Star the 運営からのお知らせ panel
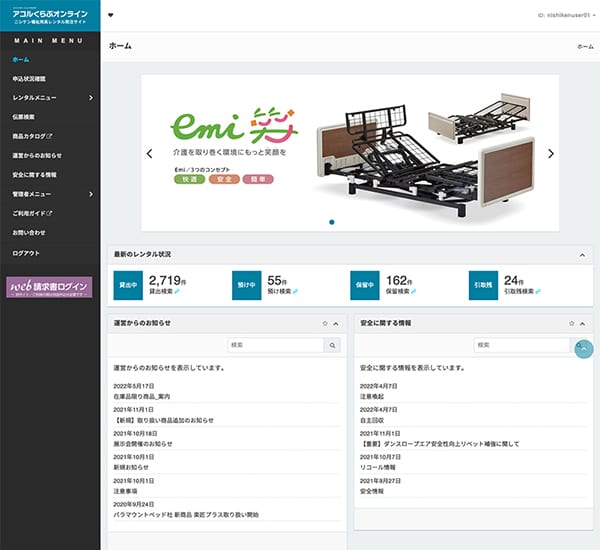The height and width of the screenshot is (550, 600). click(325, 324)
